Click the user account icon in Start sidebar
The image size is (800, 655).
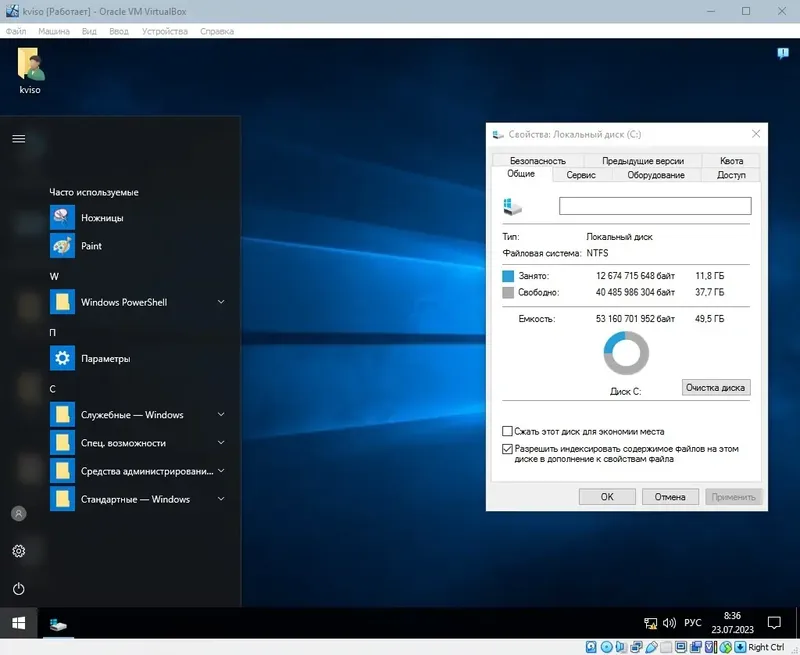pyautogui.click(x=18, y=513)
